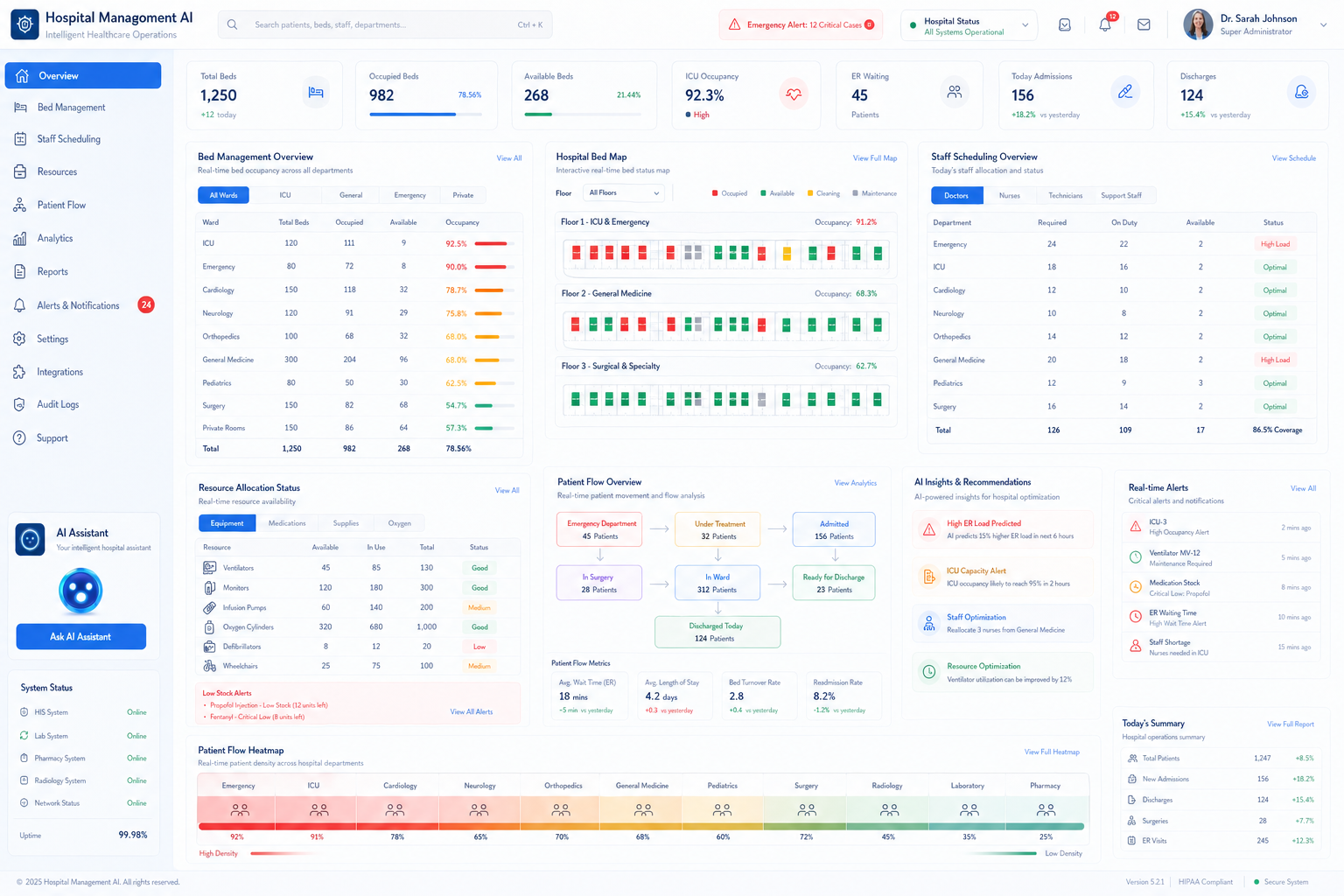This screenshot has height=896, width=1344.
Task: Click the Ready for Discharge flow box
Action: (x=834, y=583)
